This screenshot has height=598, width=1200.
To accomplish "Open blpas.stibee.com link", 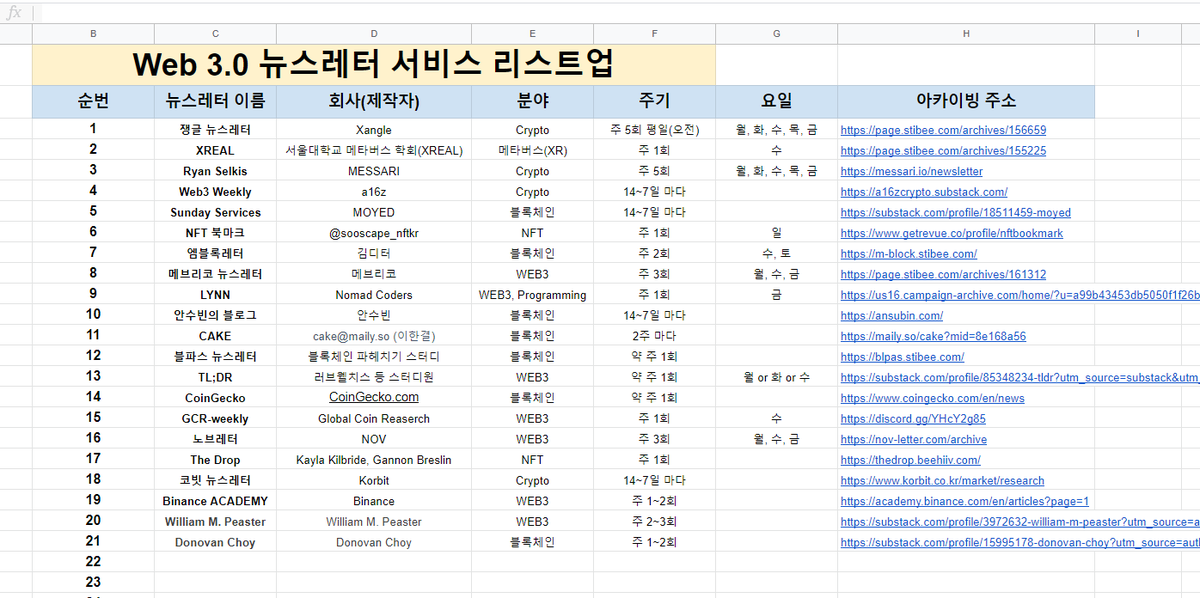I will pos(902,357).
